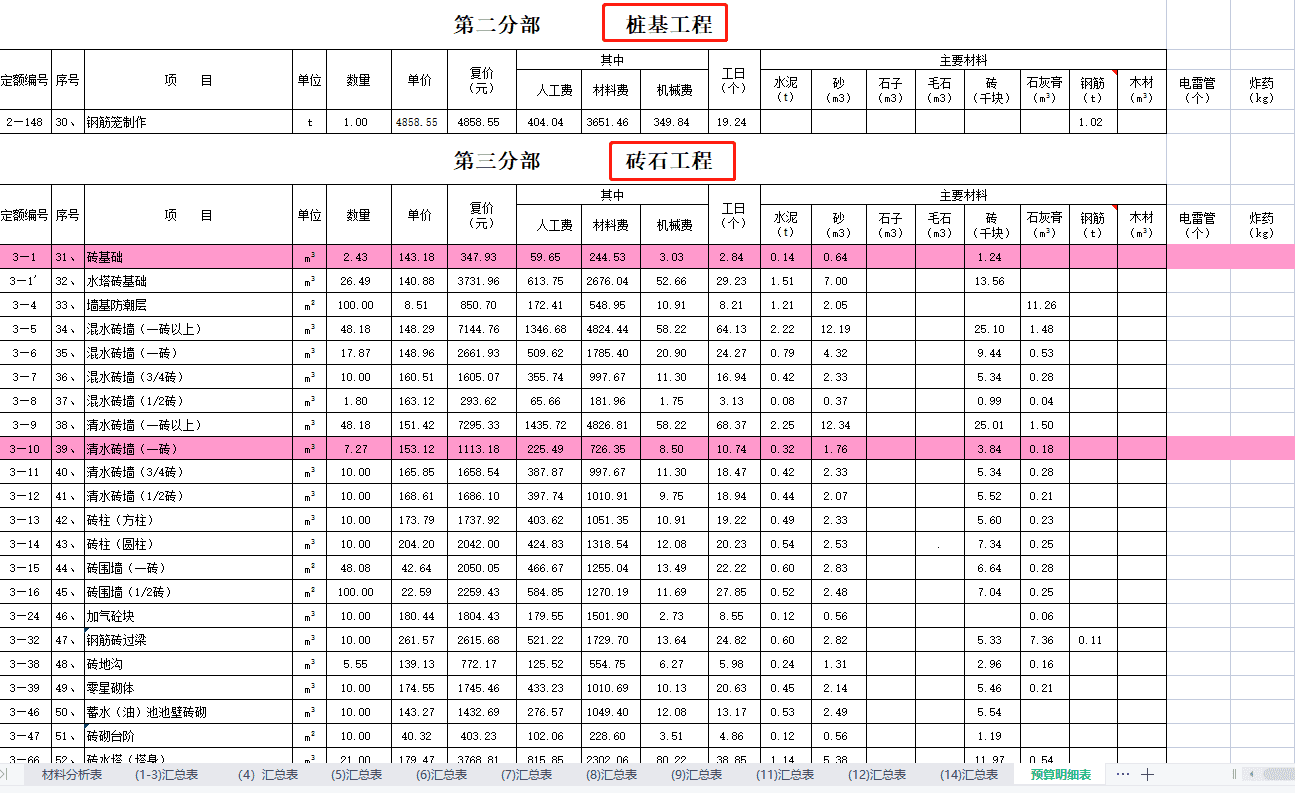Click the 第二分部 title text
Screen dimensions: 1295x793
point(497,25)
